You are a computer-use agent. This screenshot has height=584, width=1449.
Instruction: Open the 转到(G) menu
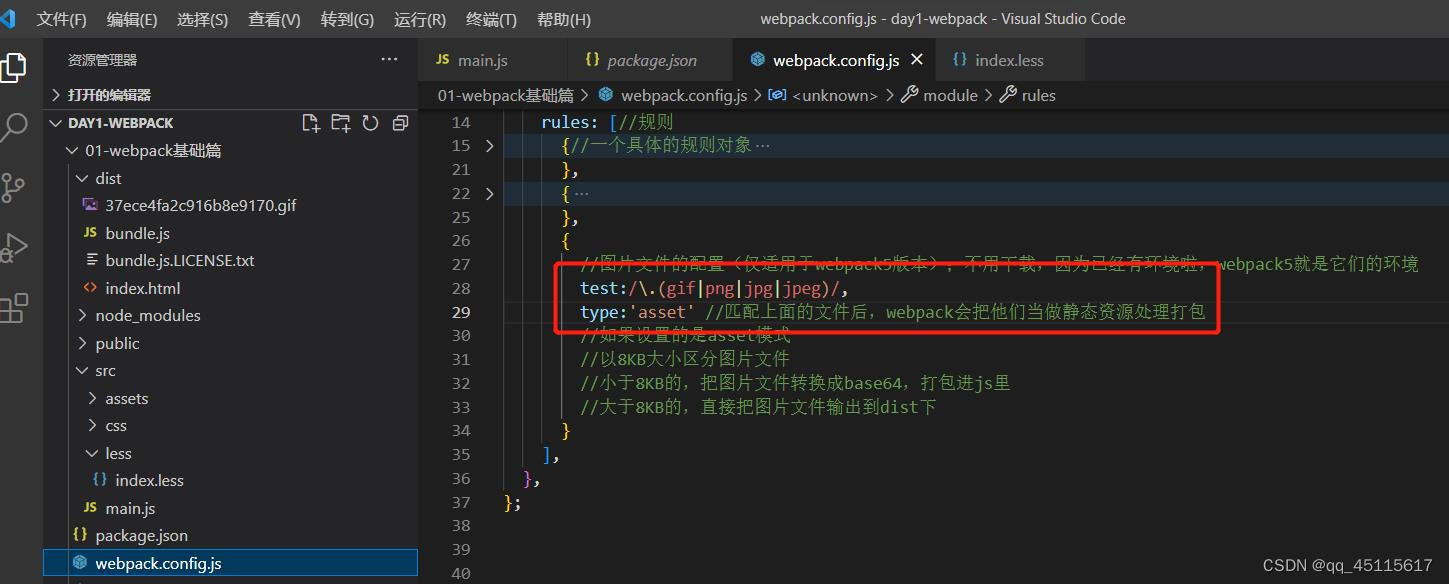pos(347,19)
